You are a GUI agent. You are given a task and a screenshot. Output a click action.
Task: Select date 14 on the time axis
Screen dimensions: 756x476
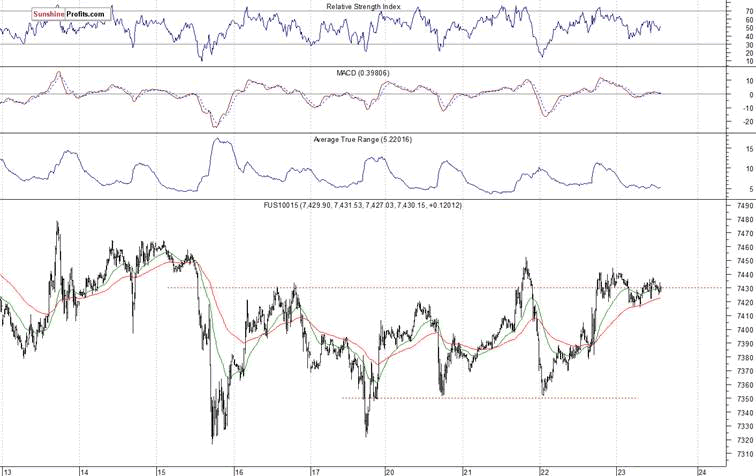point(85,471)
